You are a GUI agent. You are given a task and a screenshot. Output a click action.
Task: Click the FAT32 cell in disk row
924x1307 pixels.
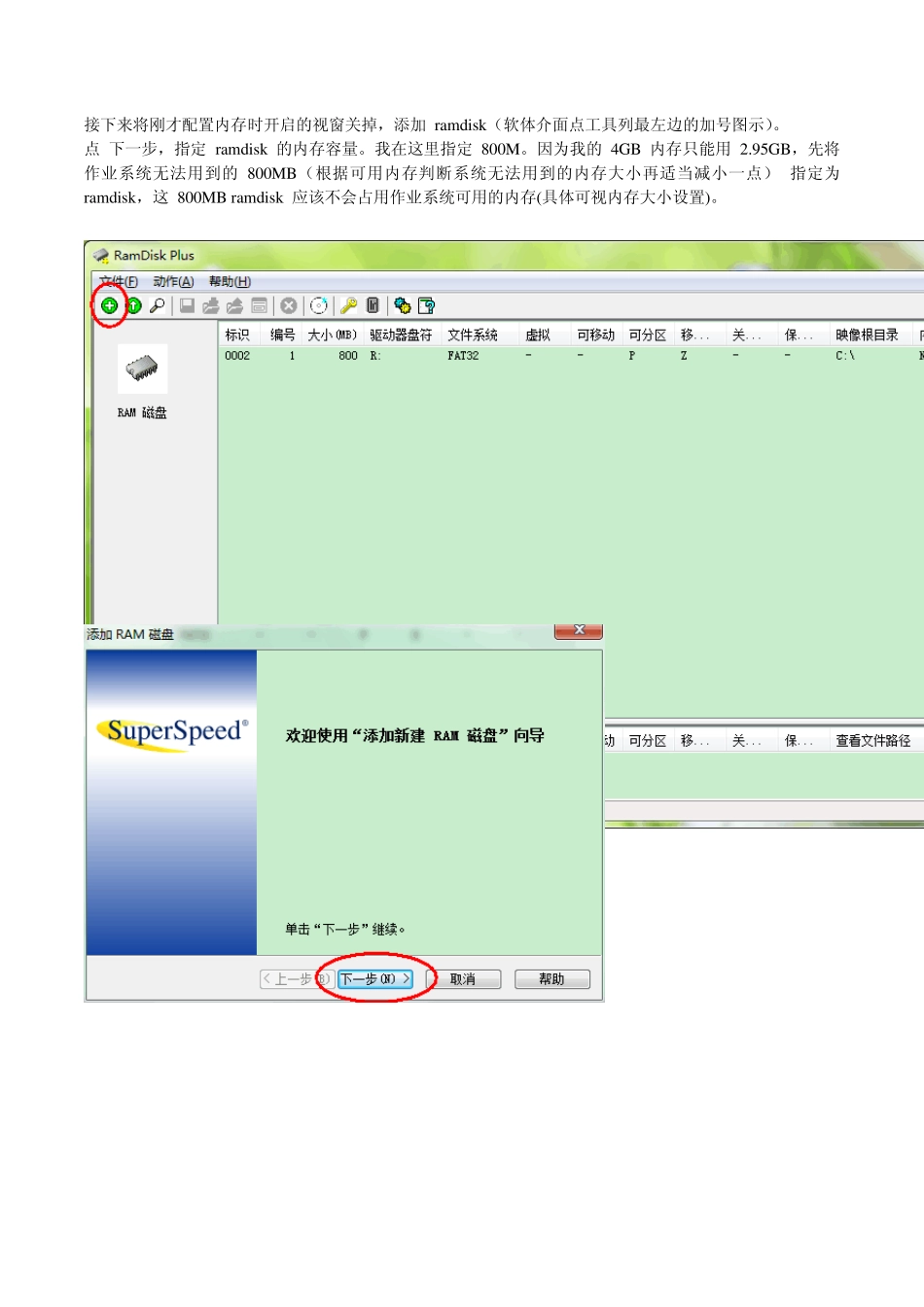[x=463, y=356]
